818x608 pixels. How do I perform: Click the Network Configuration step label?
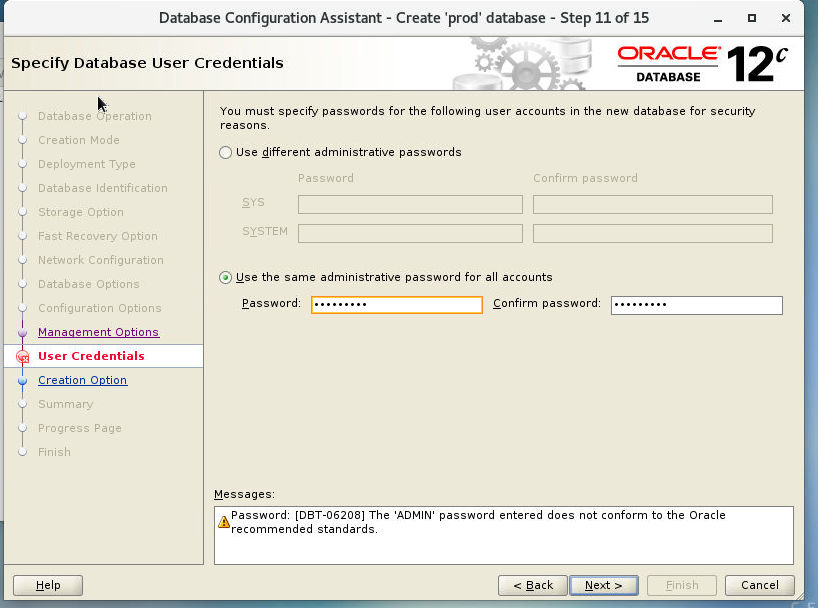tap(101, 260)
